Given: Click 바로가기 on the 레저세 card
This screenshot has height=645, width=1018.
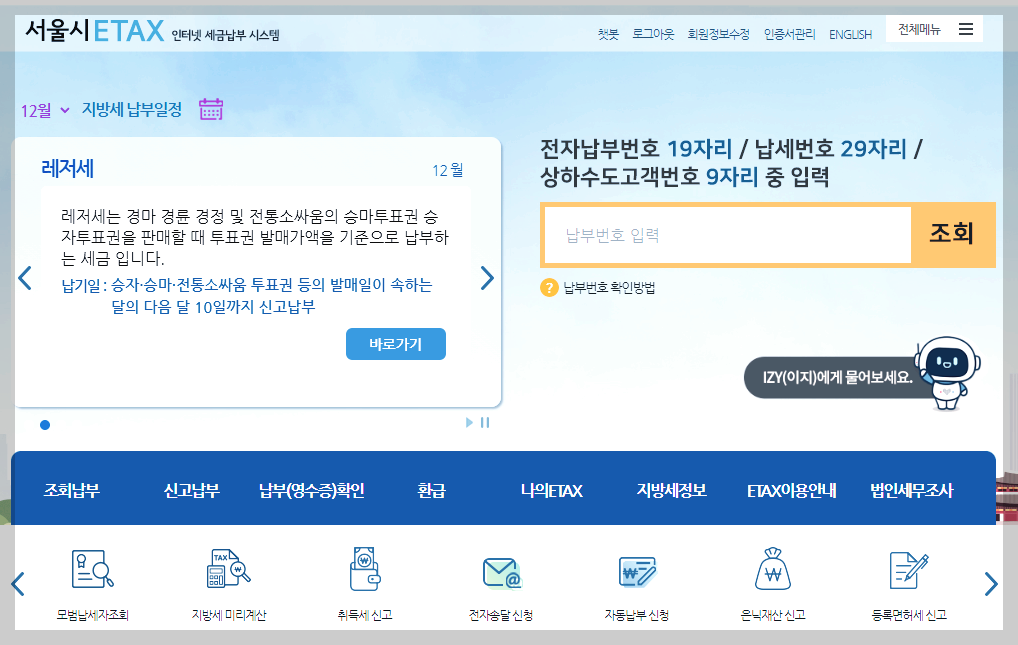Looking at the screenshot, I should tap(396, 343).
